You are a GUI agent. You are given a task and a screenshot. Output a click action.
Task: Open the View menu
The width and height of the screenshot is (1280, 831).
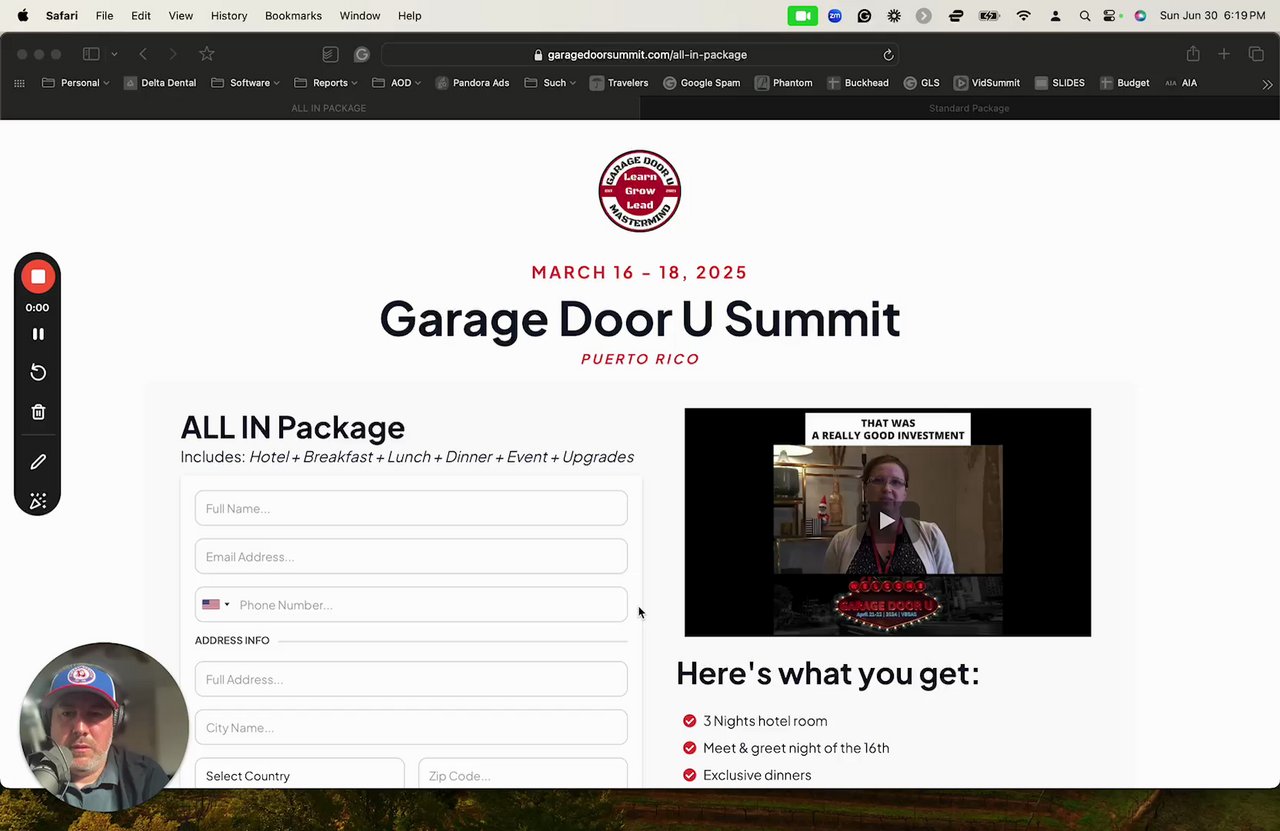[181, 16]
